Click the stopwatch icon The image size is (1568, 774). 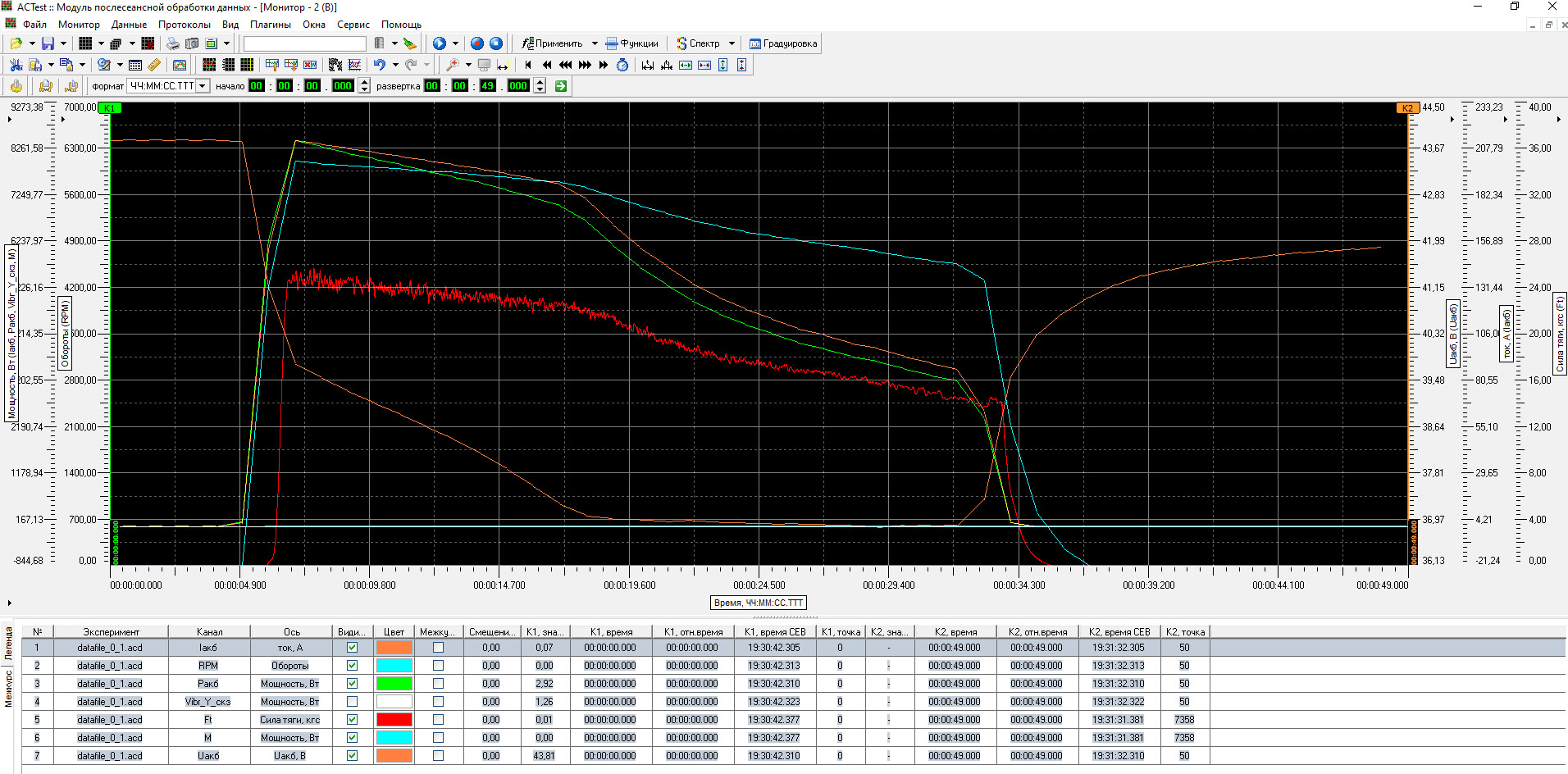pos(622,65)
